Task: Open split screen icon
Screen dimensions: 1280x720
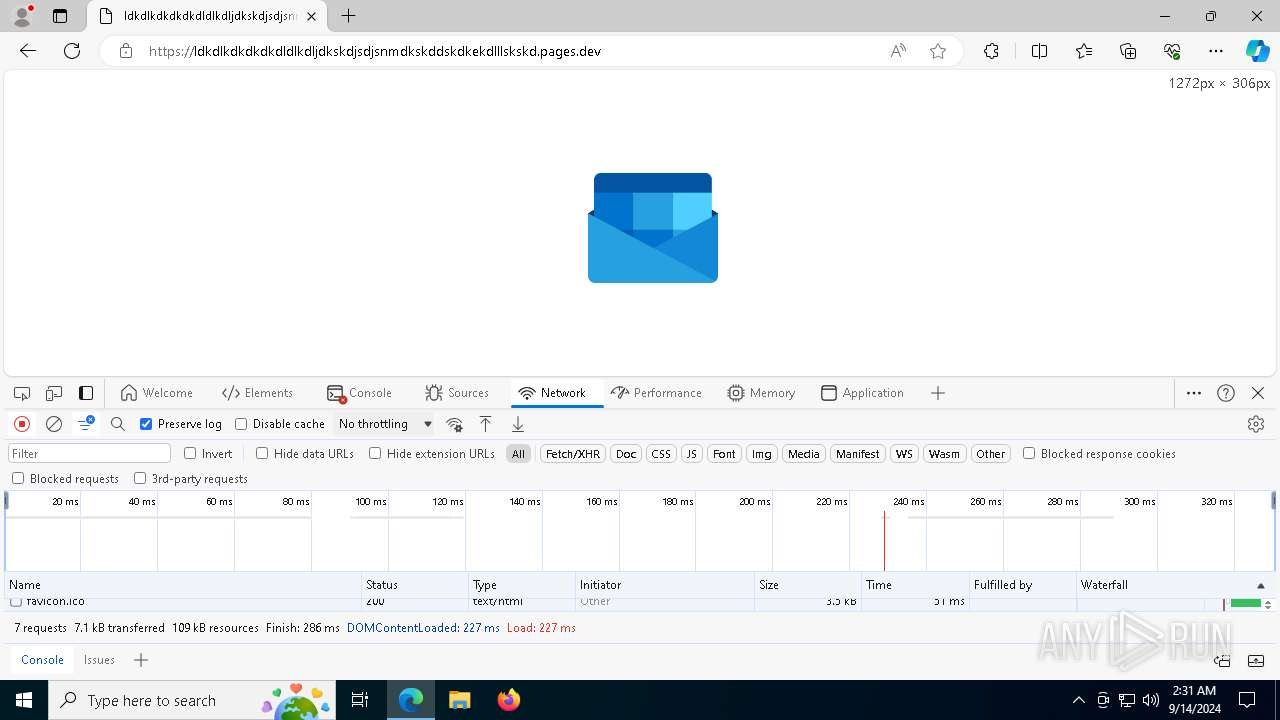Action: coord(1039,51)
